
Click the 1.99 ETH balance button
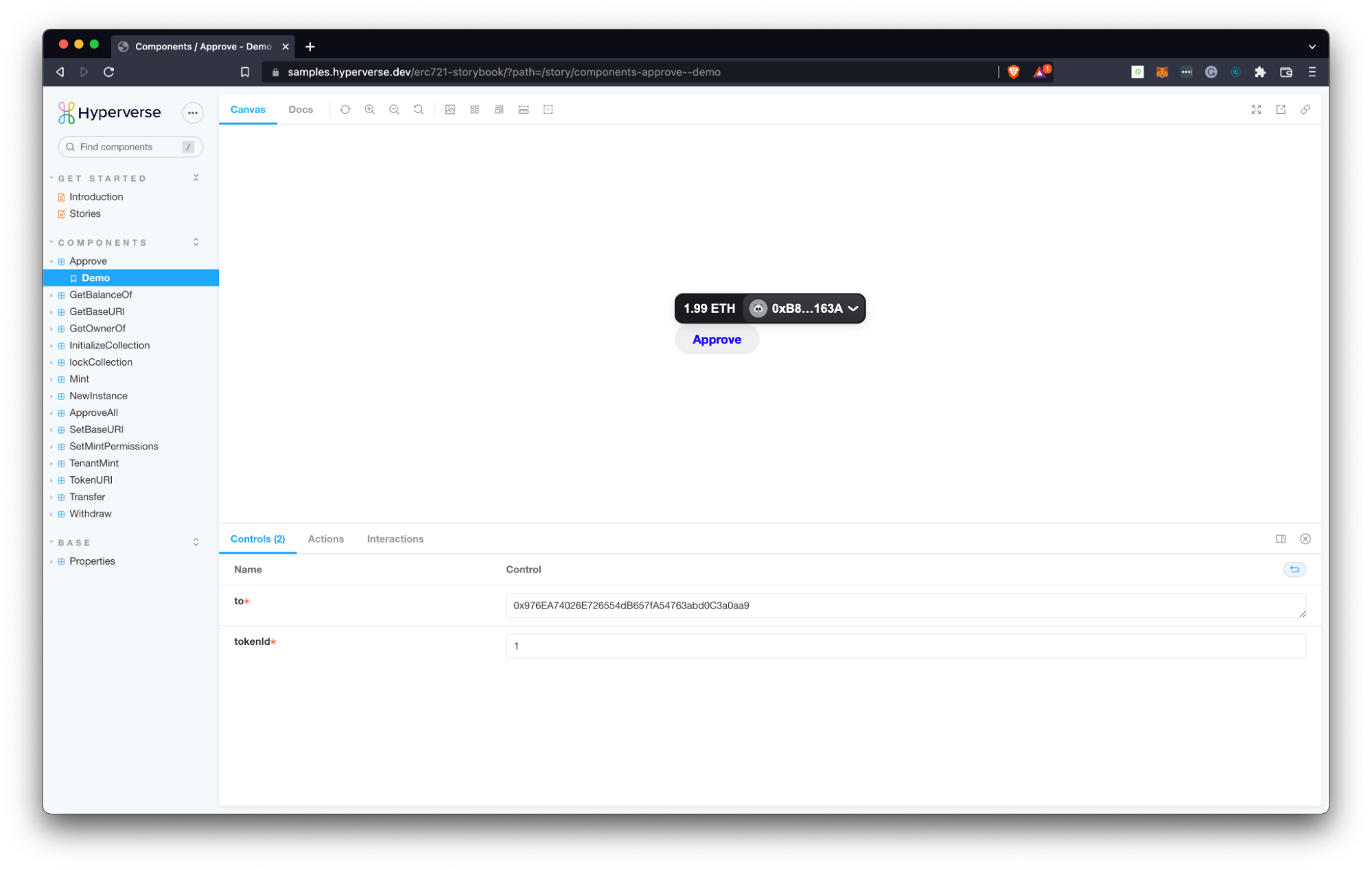pos(709,309)
